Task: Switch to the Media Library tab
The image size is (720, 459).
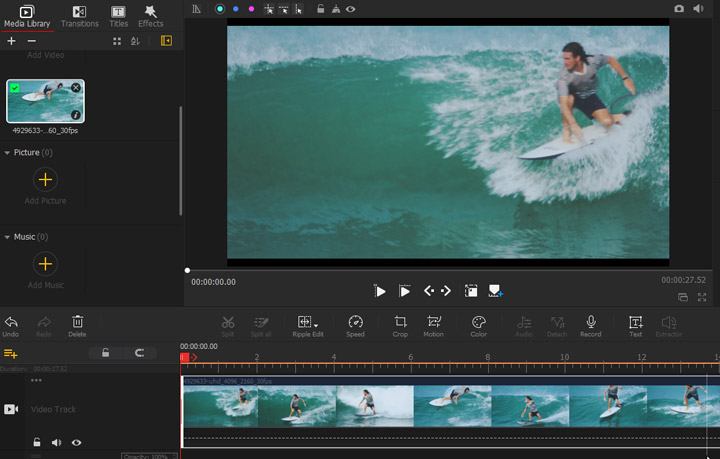Action: coord(27,17)
